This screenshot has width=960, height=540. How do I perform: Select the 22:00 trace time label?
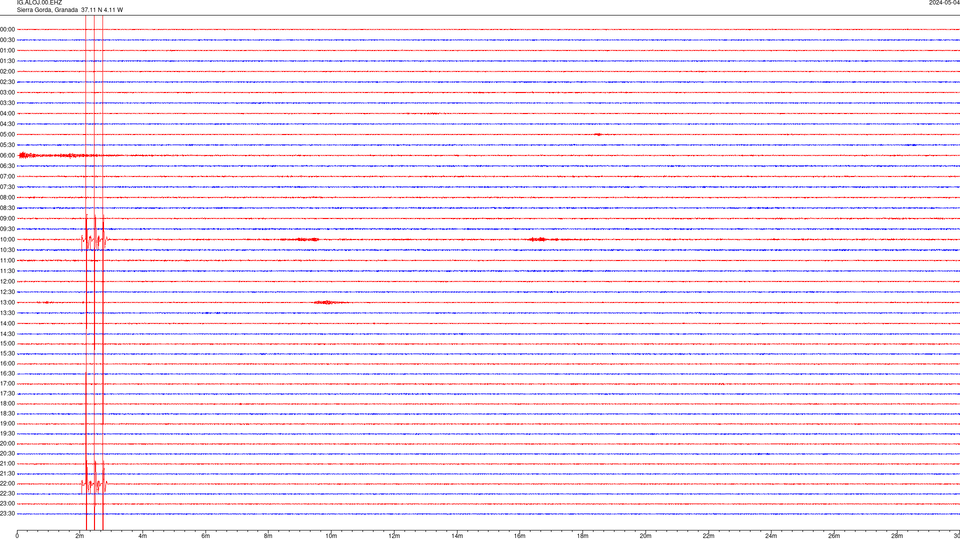coord(7,484)
